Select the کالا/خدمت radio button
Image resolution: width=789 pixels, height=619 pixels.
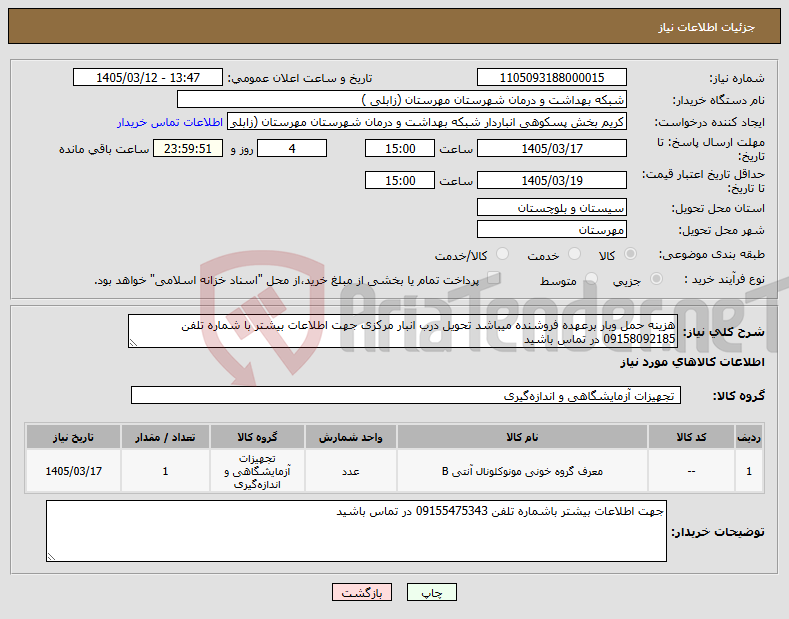pyautogui.click(x=502, y=254)
